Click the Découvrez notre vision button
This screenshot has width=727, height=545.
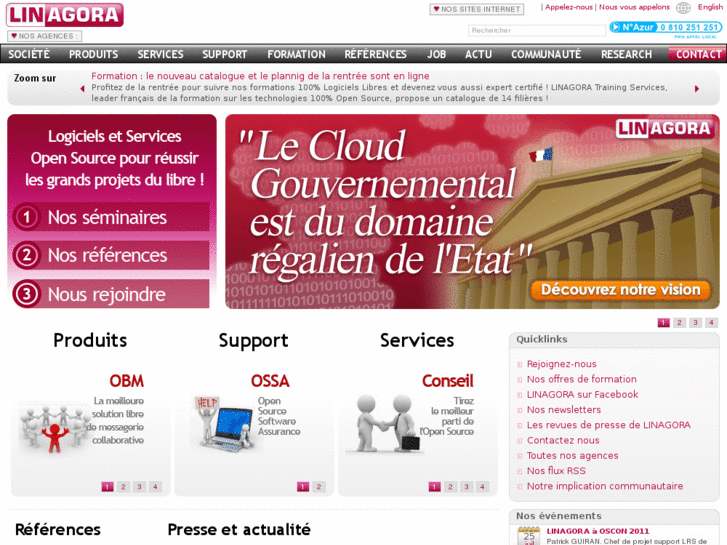point(620,290)
